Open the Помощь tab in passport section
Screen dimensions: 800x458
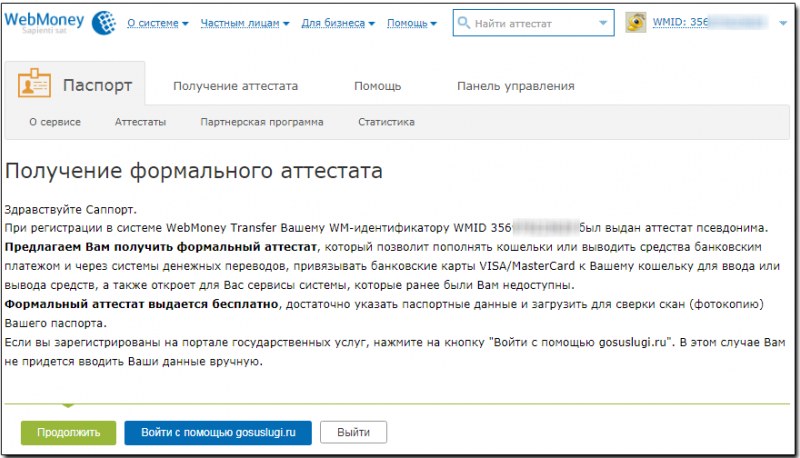[x=378, y=86]
